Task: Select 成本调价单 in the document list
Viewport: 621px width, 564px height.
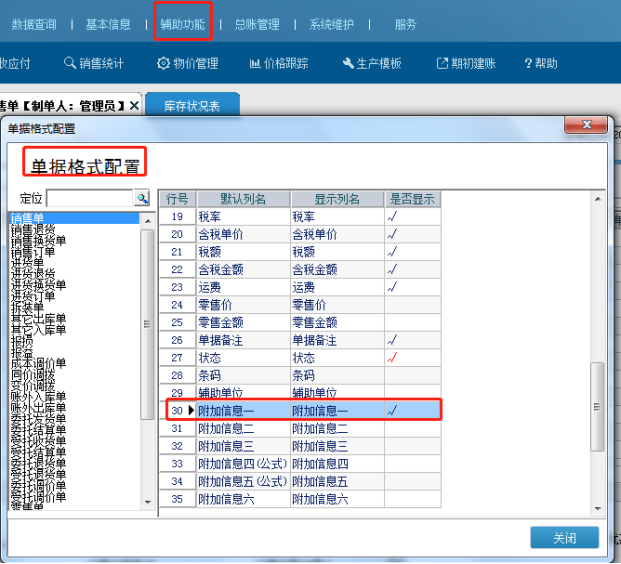Action: point(38,363)
